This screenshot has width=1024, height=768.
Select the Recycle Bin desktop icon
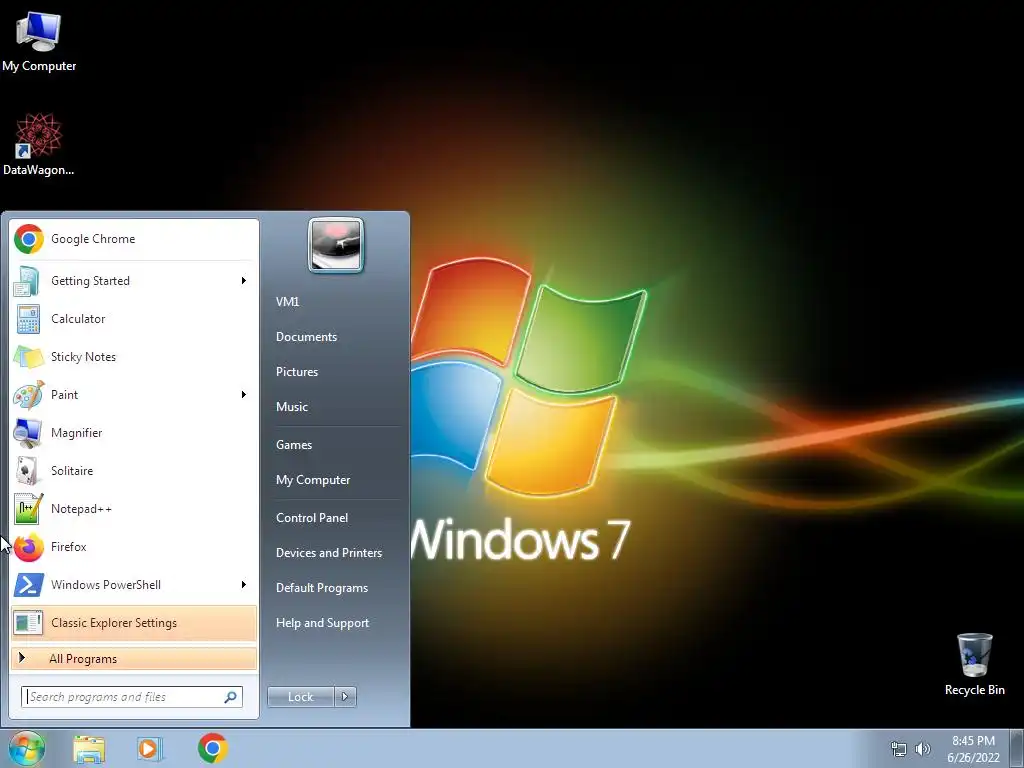click(974, 664)
